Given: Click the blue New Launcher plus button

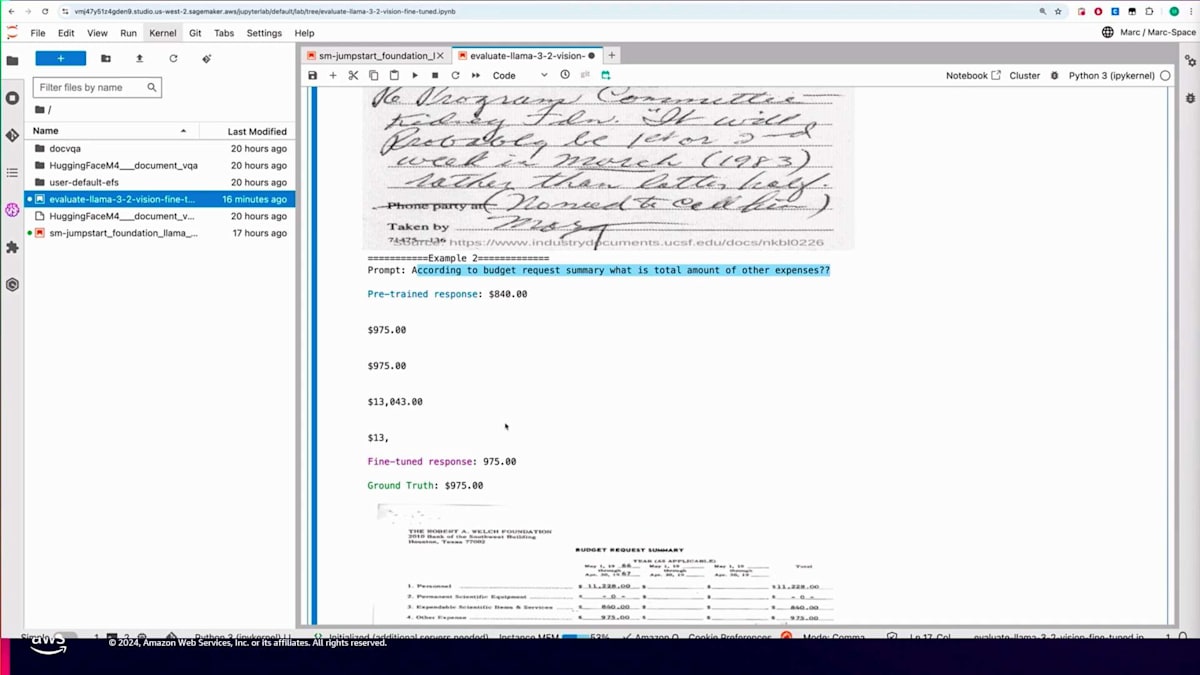Looking at the screenshot, I should [60, 58].
